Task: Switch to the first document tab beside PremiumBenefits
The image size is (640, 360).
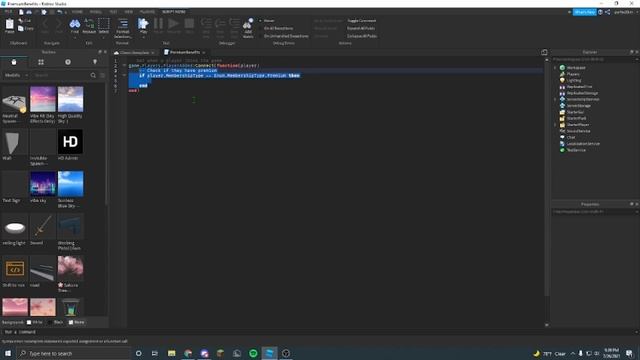Action: click(134, 53)
